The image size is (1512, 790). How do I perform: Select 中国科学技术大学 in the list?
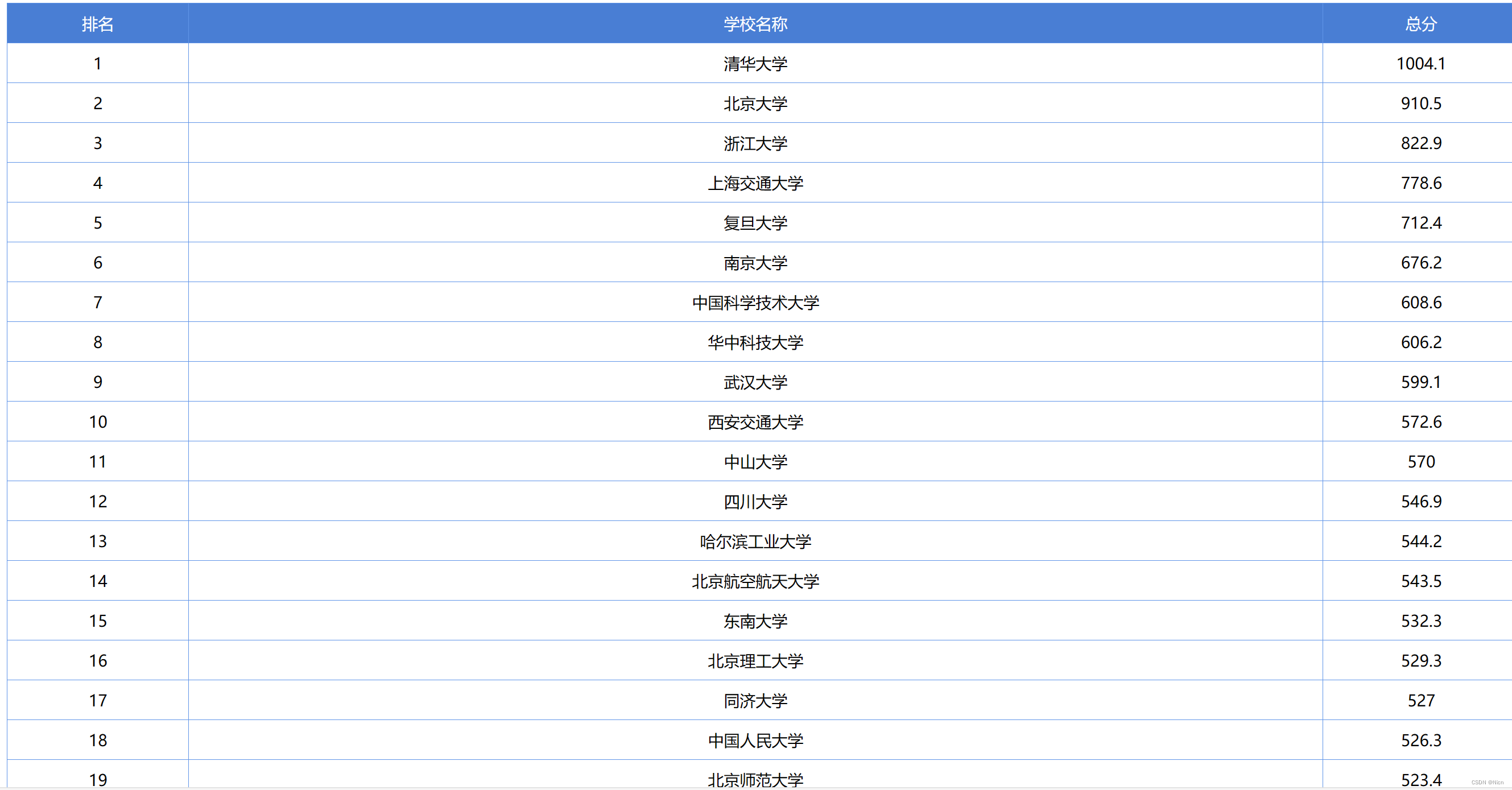(755, 302)
